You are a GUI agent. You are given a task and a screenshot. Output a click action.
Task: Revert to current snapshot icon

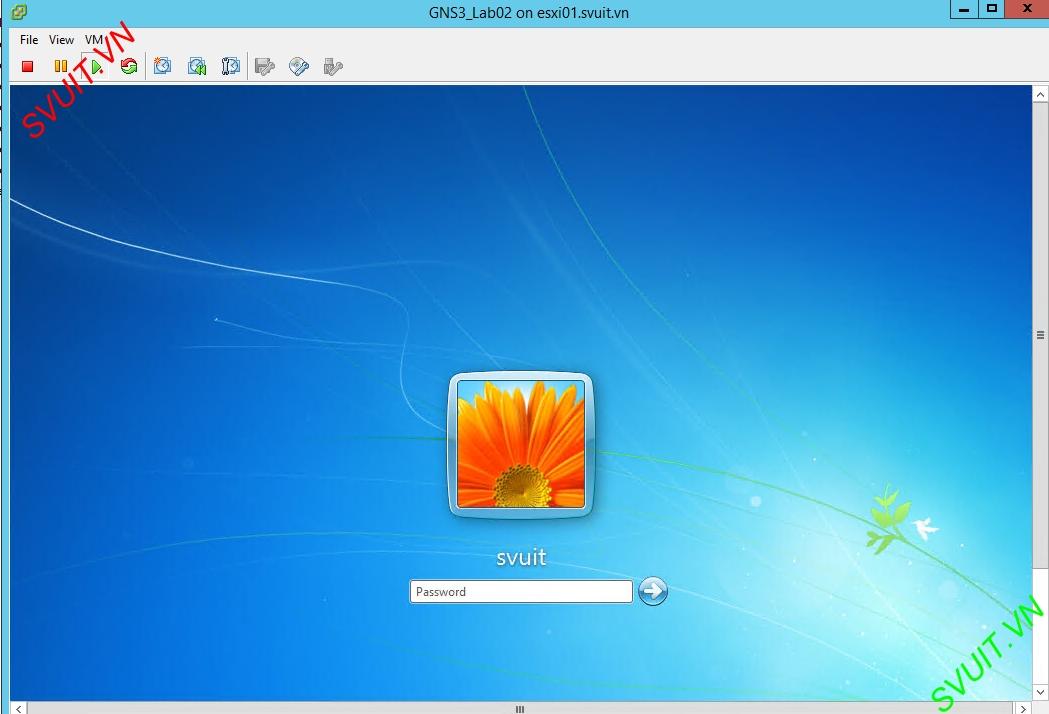(x=197, y=66)
